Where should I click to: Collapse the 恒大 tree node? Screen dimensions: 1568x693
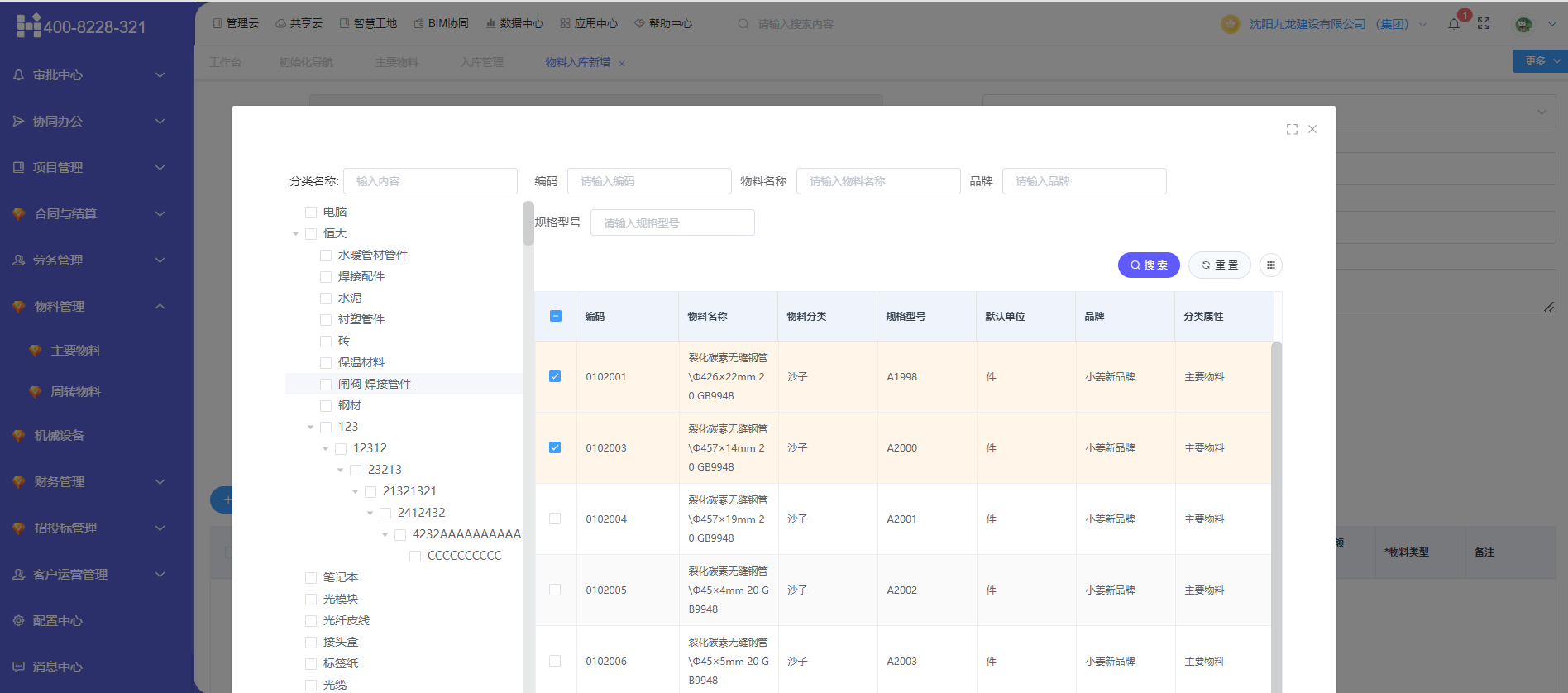click(295, 234)
